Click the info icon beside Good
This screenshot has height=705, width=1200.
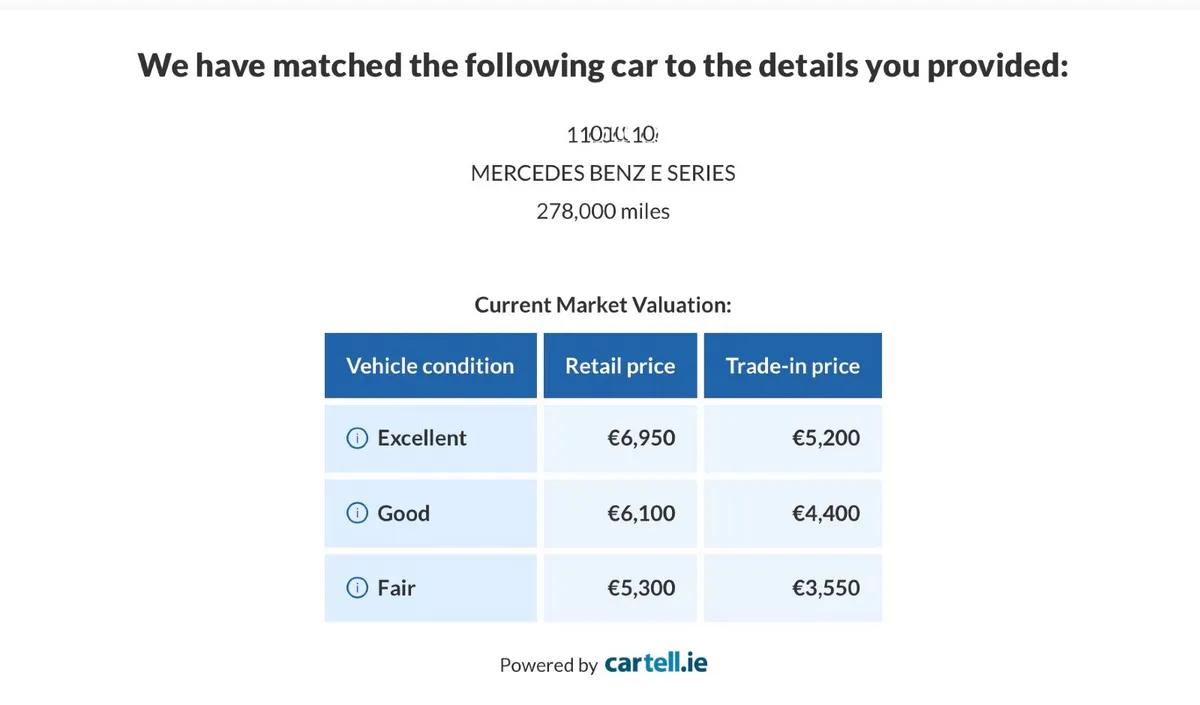pyautogui.click(x=357, y=513)
